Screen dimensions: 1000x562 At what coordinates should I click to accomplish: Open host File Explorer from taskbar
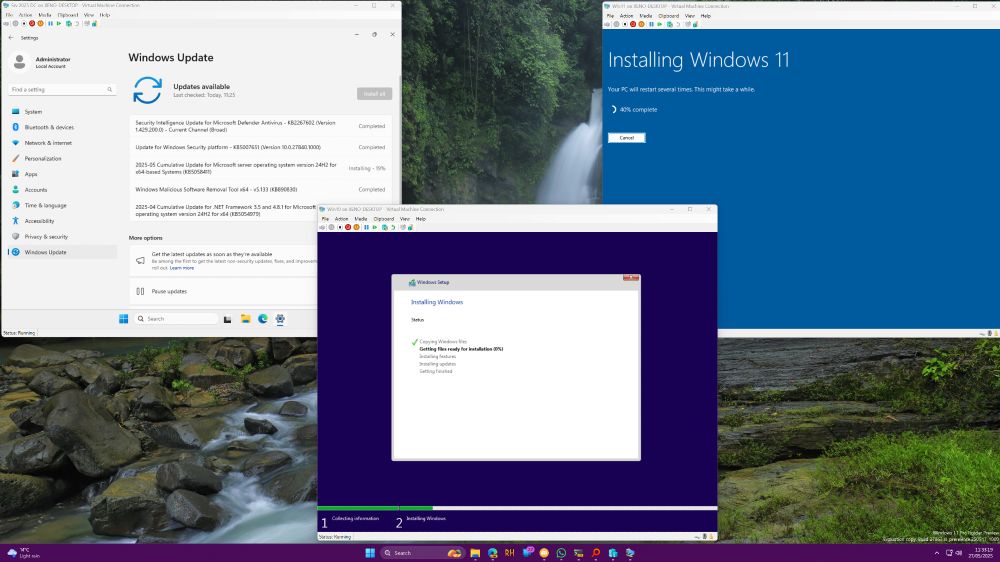coord(475,553)
